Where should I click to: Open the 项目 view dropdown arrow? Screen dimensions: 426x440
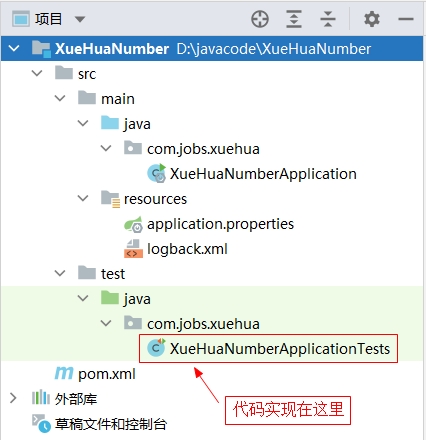(x=80, y=19)
